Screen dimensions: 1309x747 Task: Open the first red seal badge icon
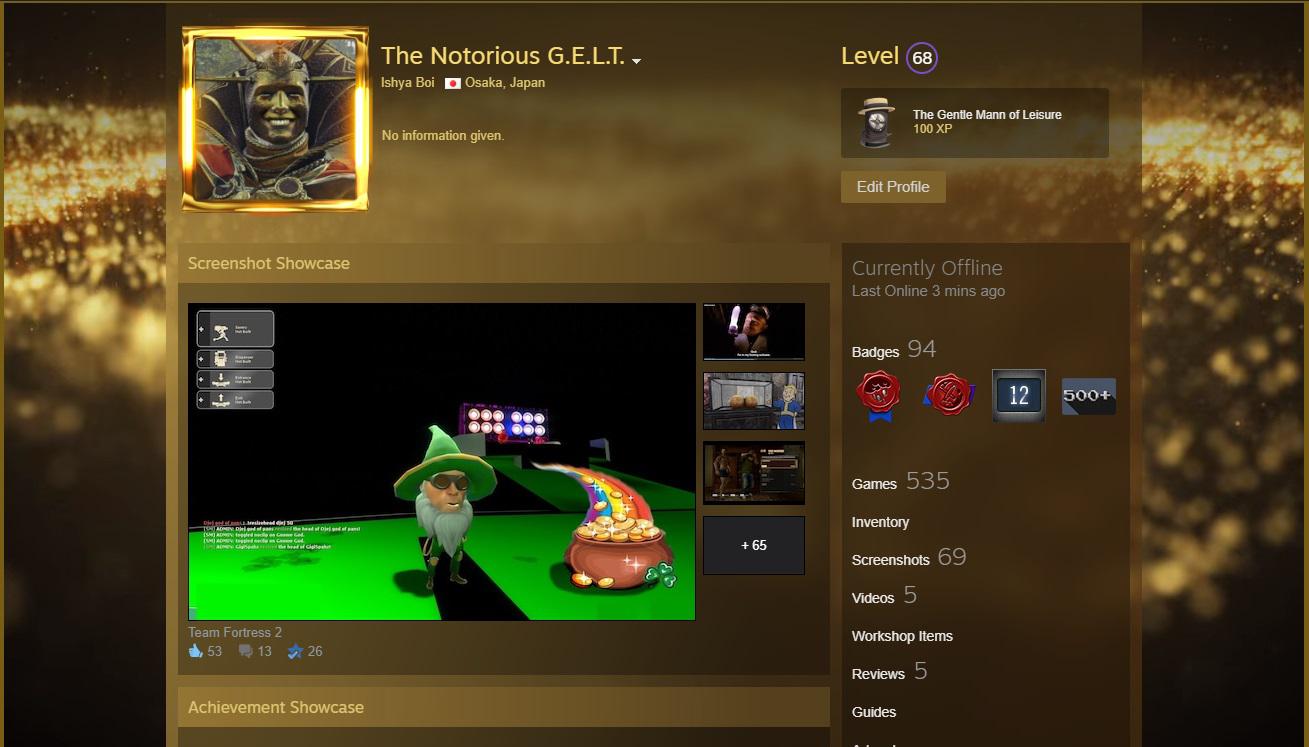click(x=878, y=396)
